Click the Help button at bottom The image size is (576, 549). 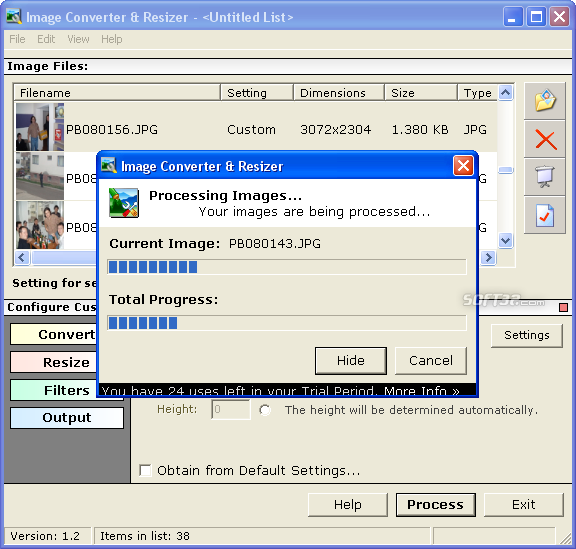(348, 505)
